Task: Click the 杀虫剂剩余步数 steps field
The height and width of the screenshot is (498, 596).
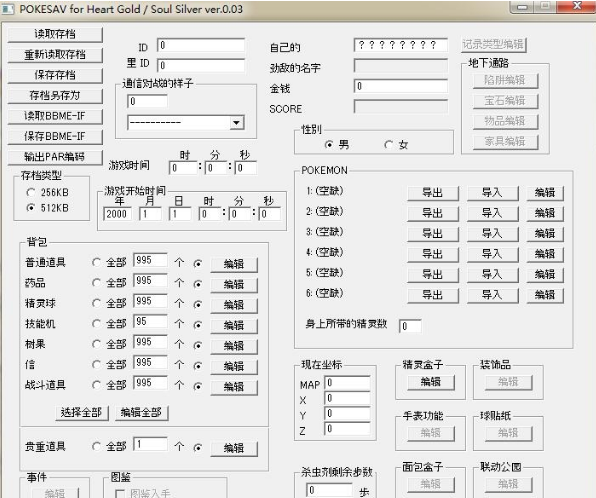Action: pyautogui.click(x=329, y=490)
